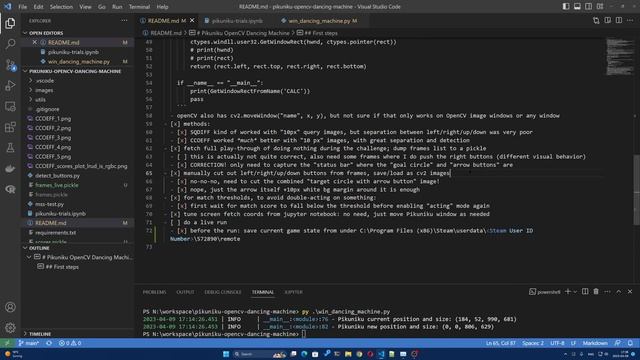Open the Docker whale view
Screen dimensions: 640x360
[x=10, y=169]
